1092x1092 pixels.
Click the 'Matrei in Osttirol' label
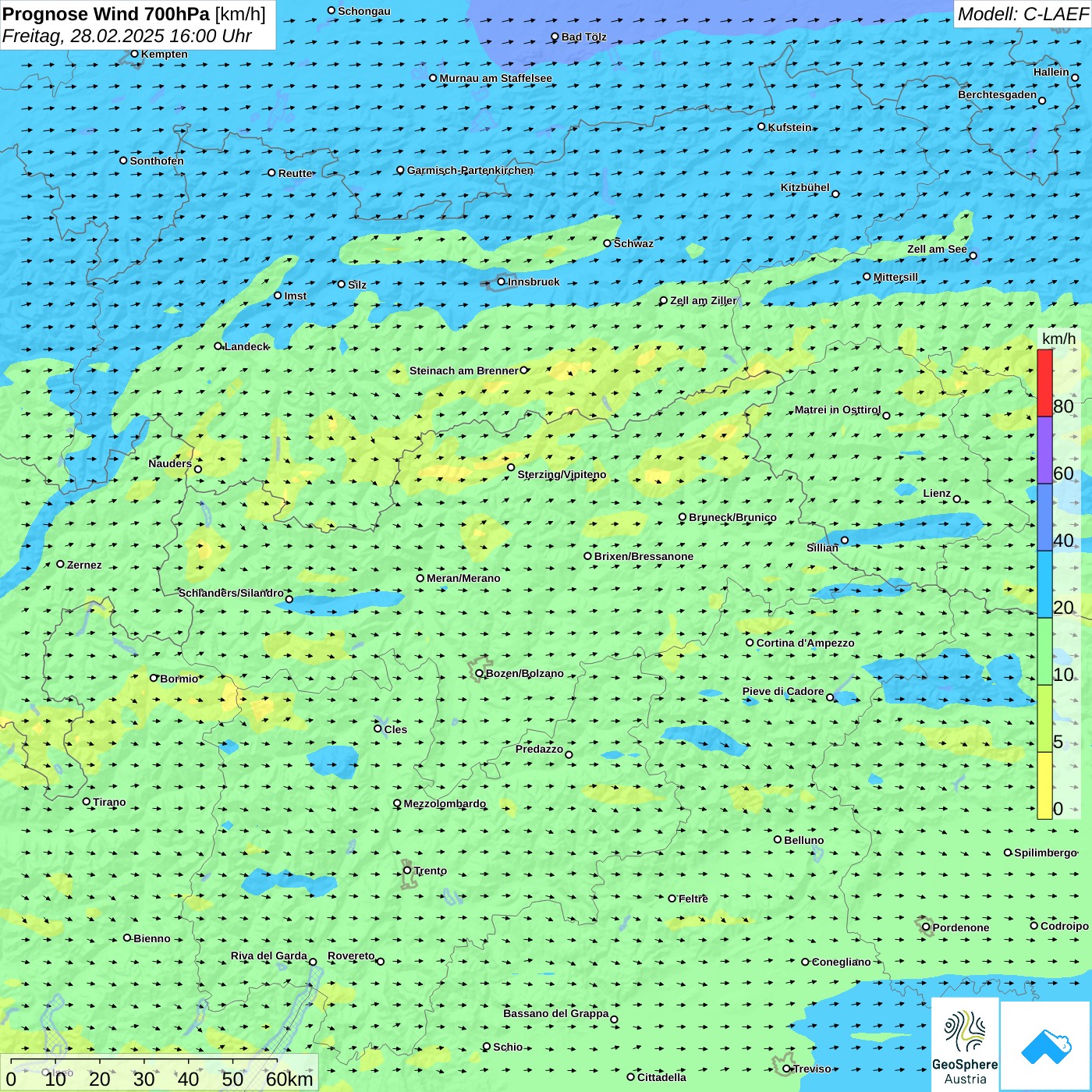[x=838, y=409]
